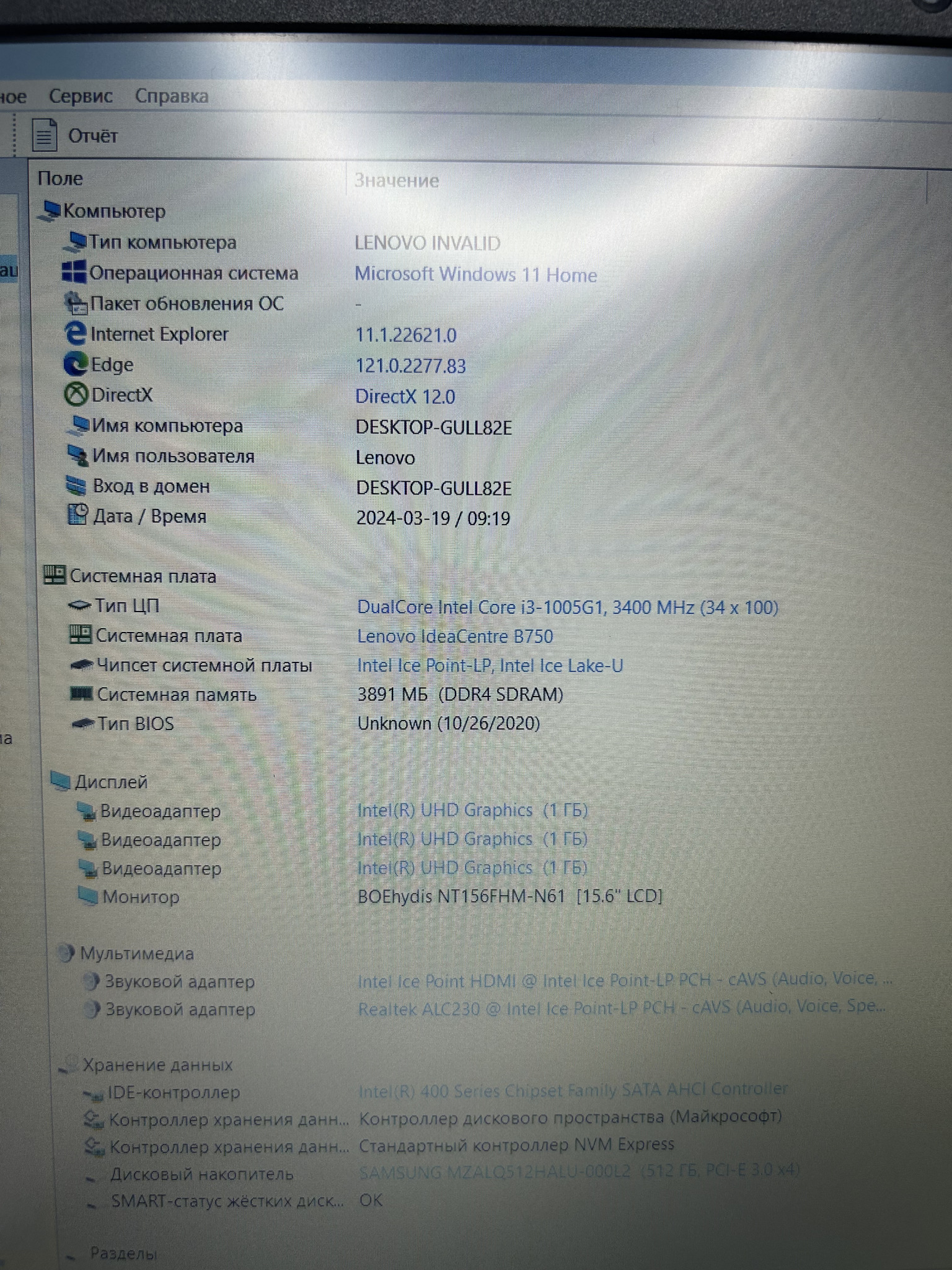Click the Тип компьютера row icon
The image size is (952, 1270).
[75, 242]
